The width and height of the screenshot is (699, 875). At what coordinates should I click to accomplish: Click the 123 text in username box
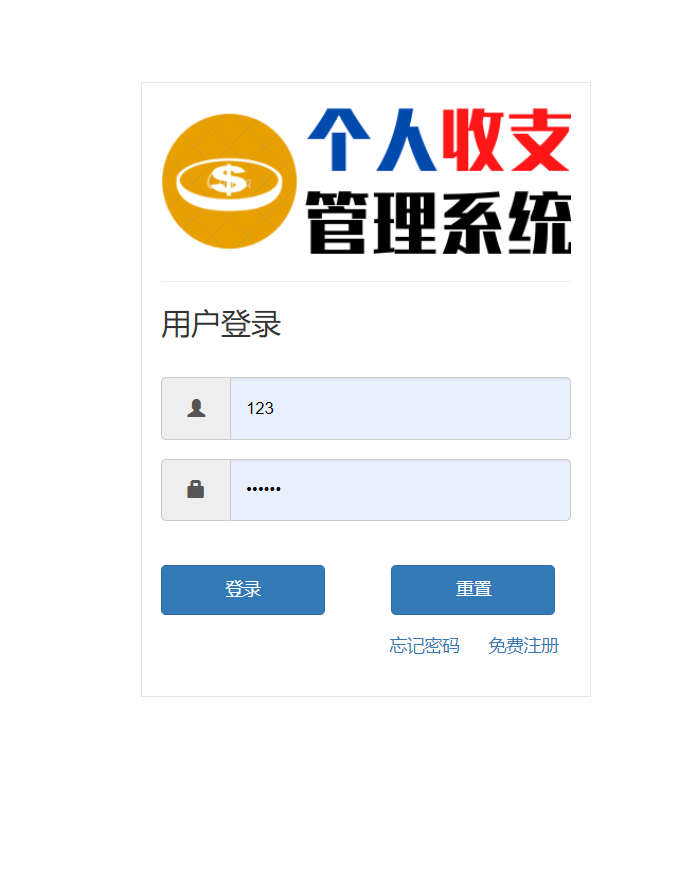(260, 408)
